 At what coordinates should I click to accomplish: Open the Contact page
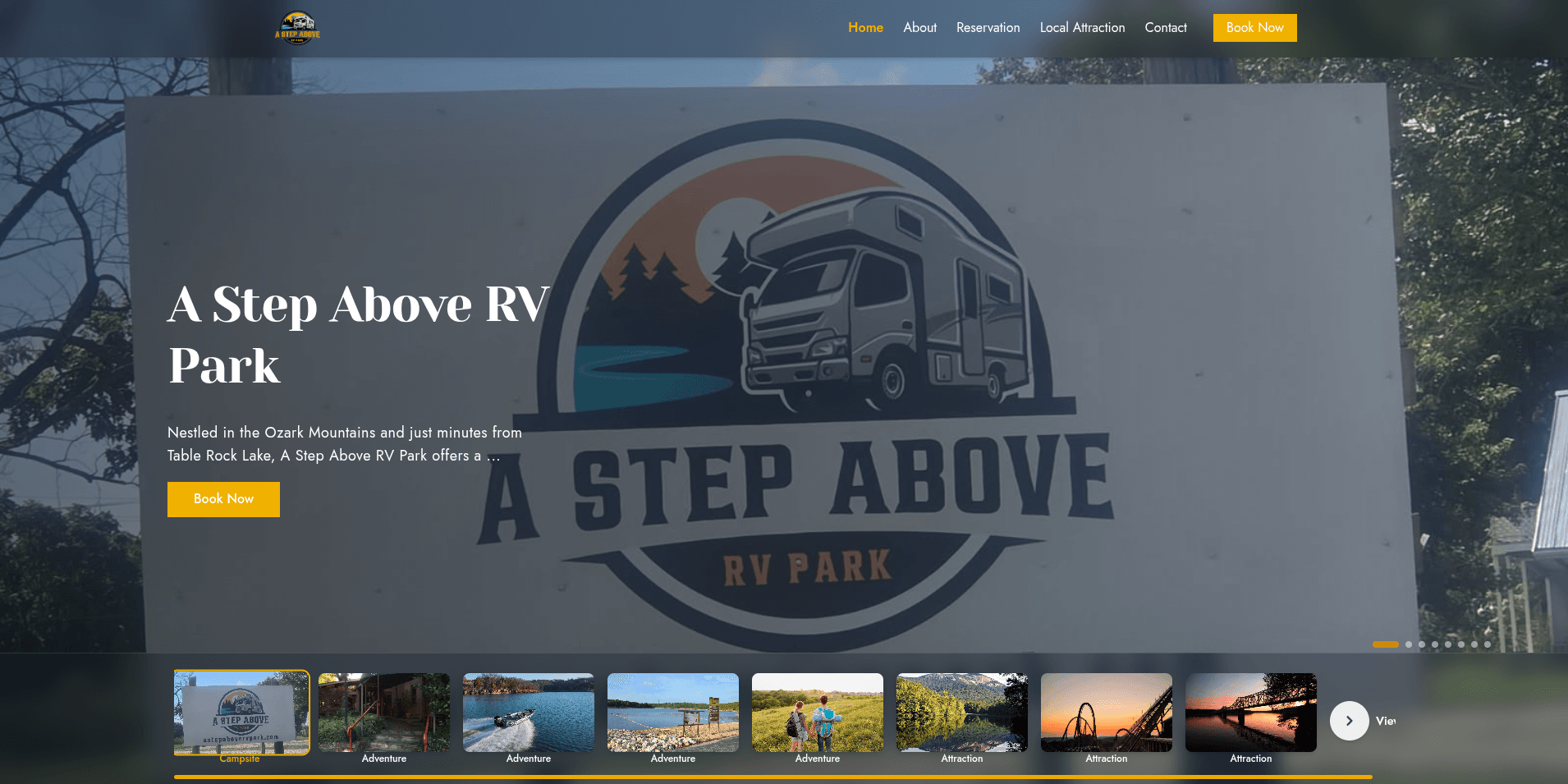pos(1166,27)
